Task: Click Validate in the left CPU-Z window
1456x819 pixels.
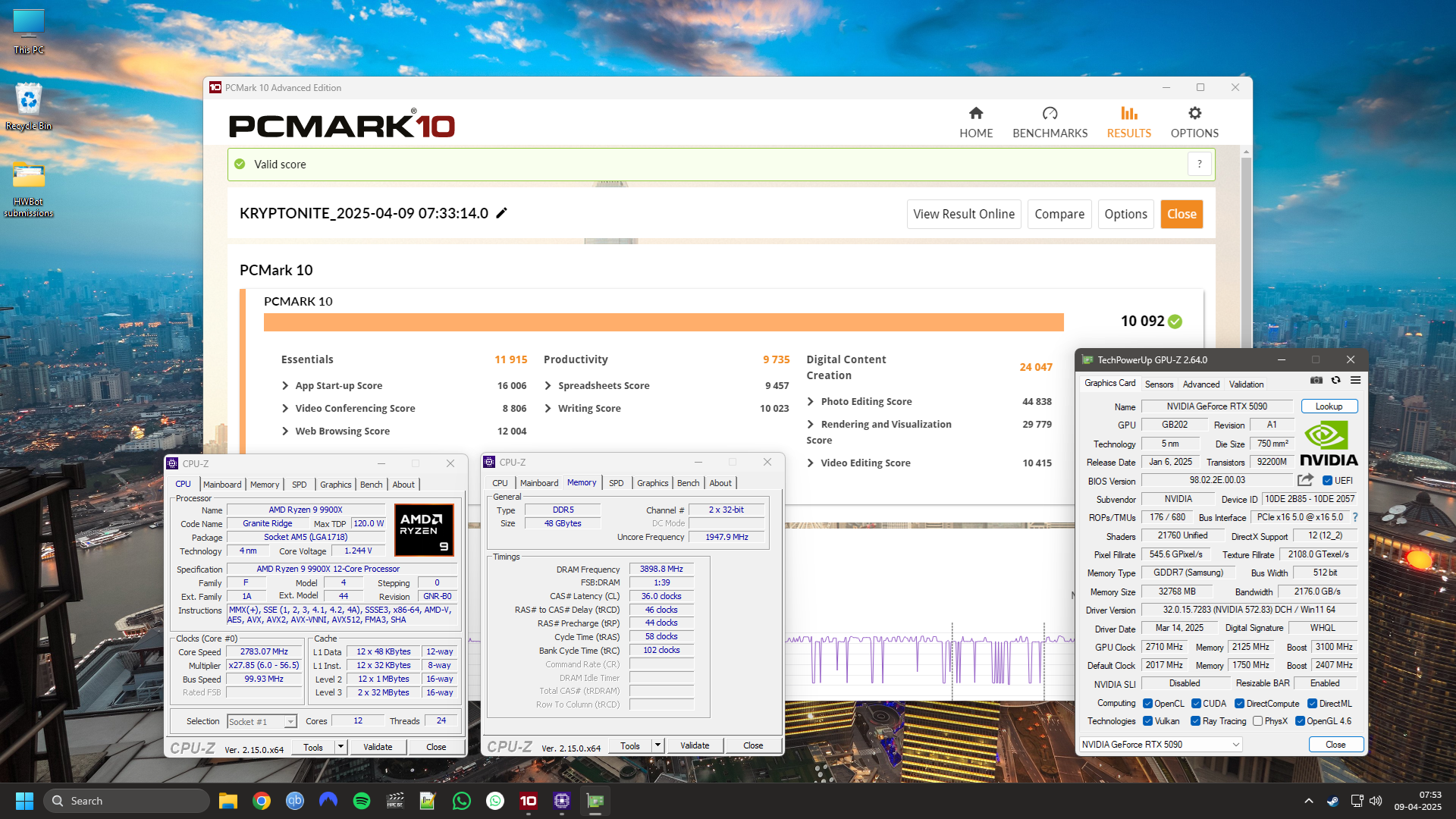Action: click(x=378, y=747)
